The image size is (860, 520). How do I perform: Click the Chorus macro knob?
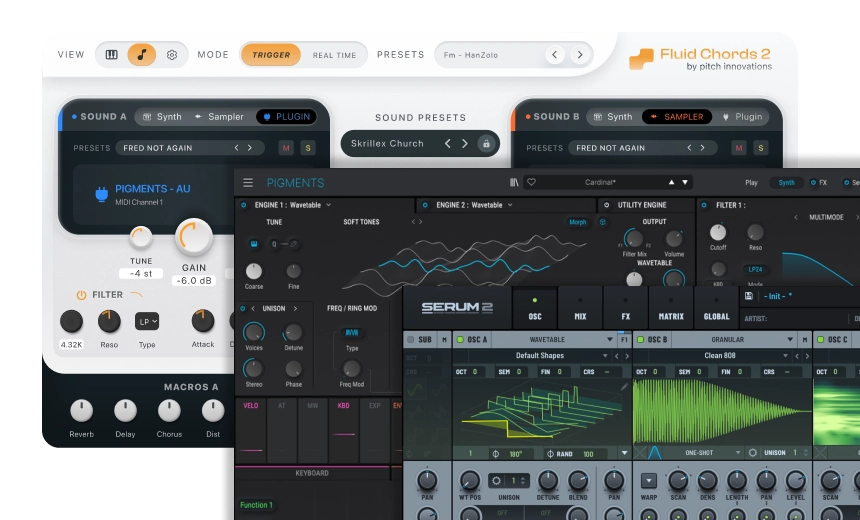click(x=169, y=410)
